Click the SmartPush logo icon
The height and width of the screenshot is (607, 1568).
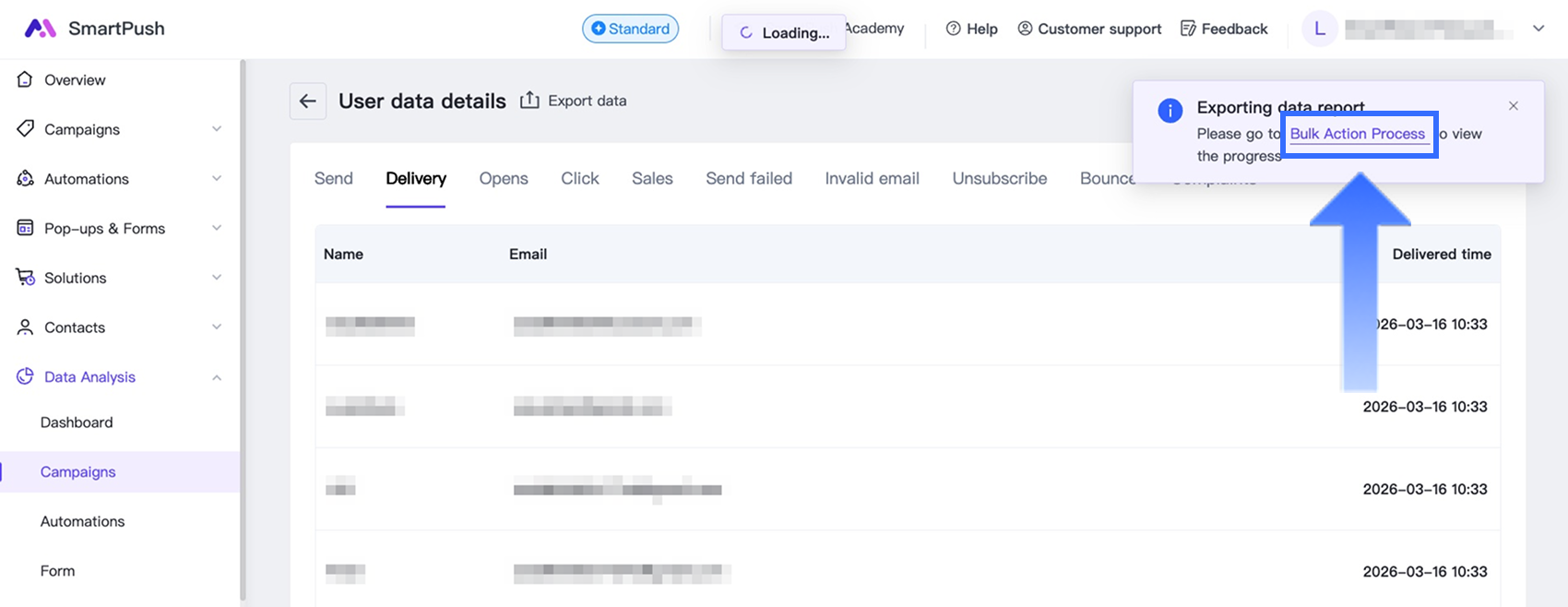pyautogui.click(x=40, y=29)
